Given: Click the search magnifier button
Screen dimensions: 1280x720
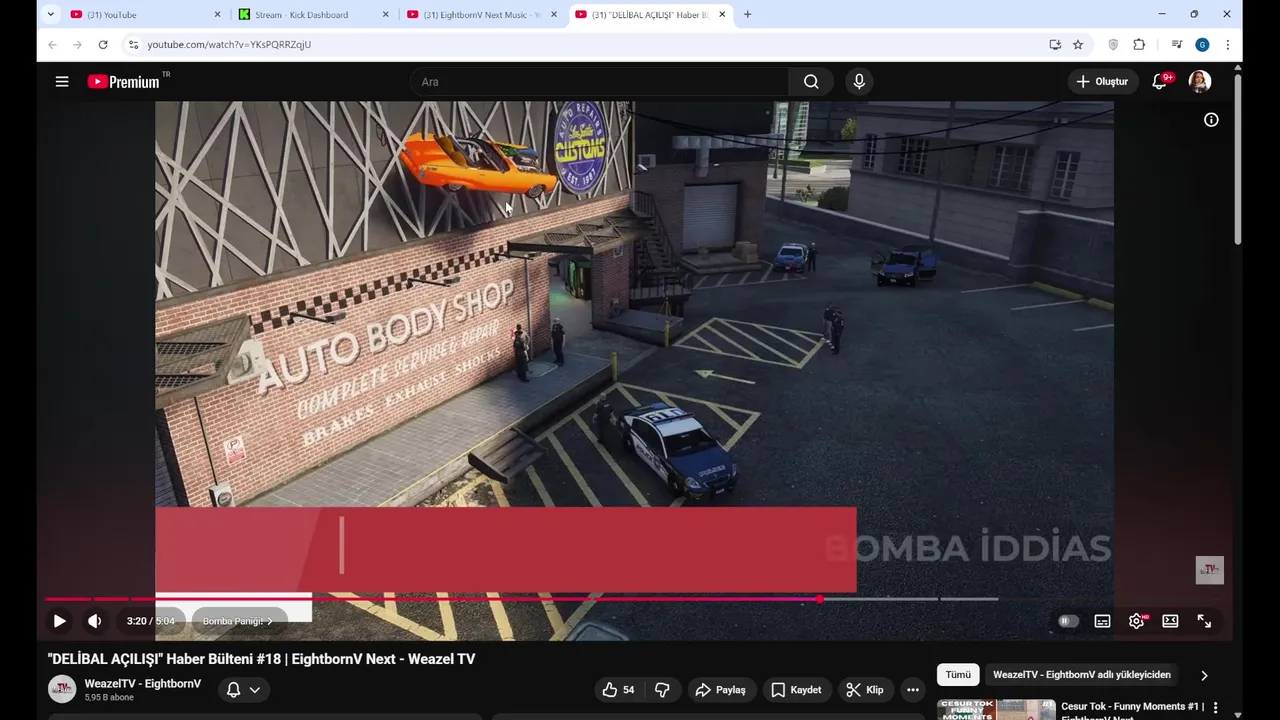Looking at the screenshot, I should tap(811, 82).
